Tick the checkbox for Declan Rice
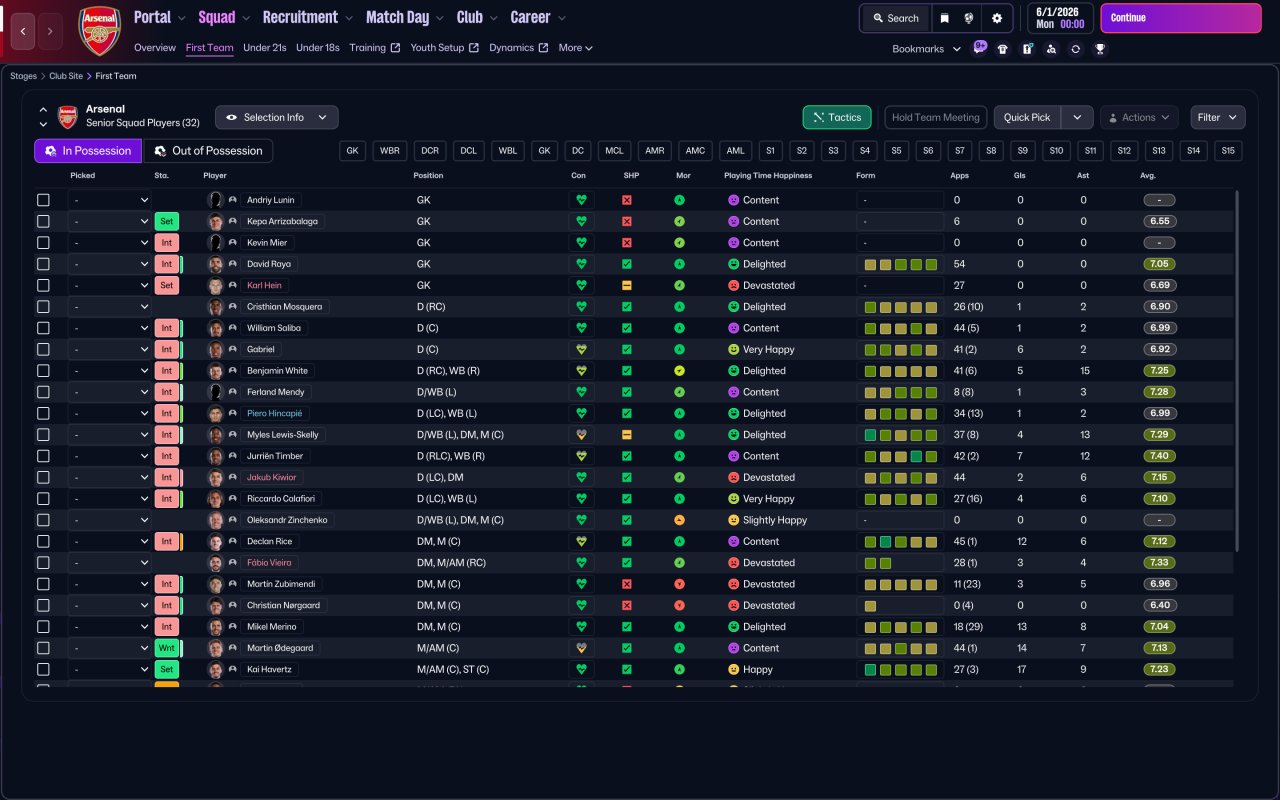The height and width of the screenshot is (800, 1280). [43, 542]
